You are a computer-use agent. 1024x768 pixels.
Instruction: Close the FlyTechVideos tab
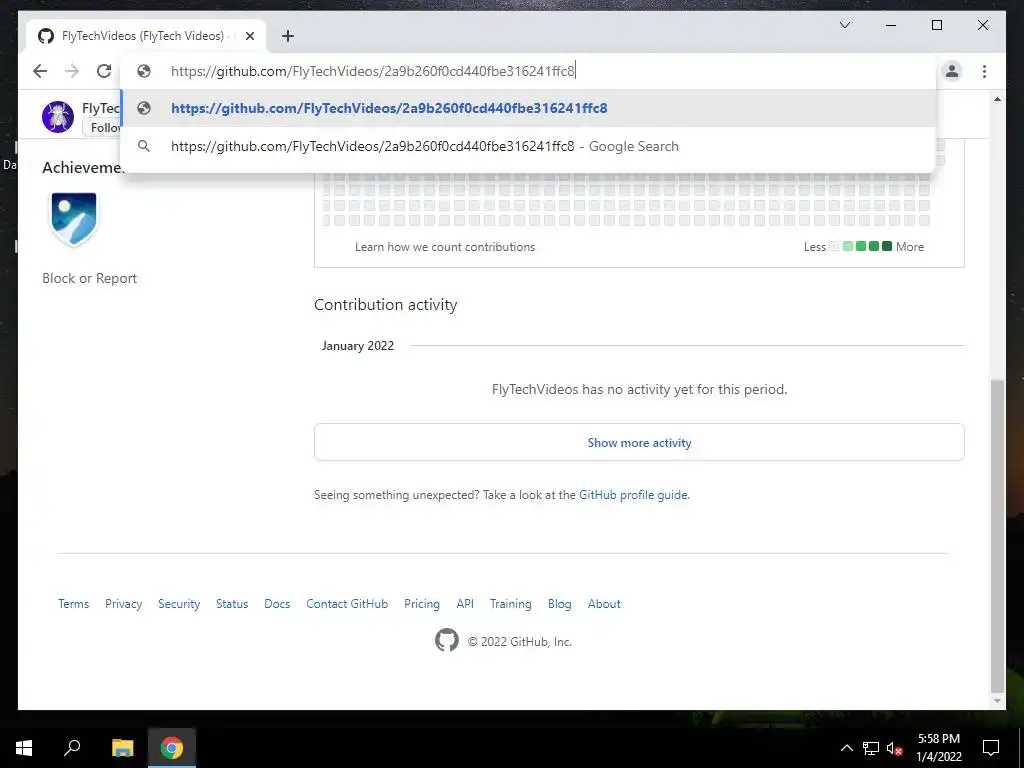click(x=249, y=36)
